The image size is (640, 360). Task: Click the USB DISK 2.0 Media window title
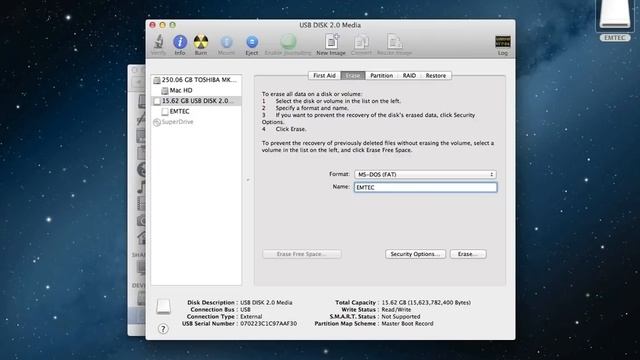tap(330, 25)
